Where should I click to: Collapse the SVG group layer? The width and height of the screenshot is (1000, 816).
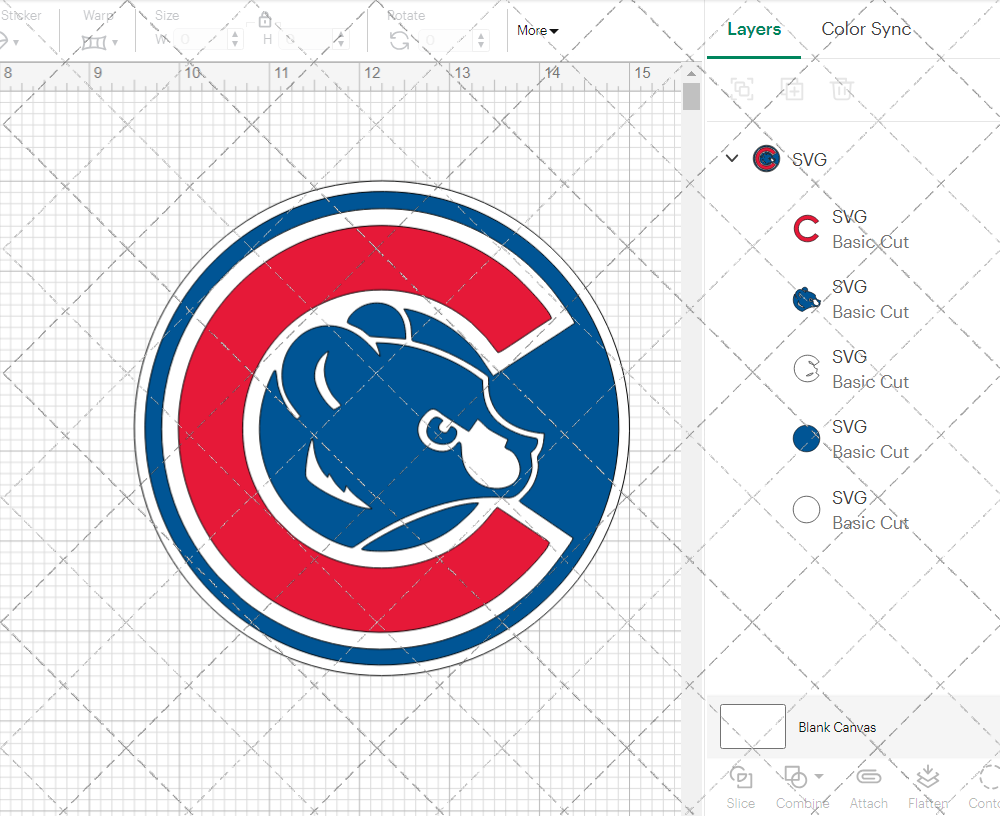732,158
